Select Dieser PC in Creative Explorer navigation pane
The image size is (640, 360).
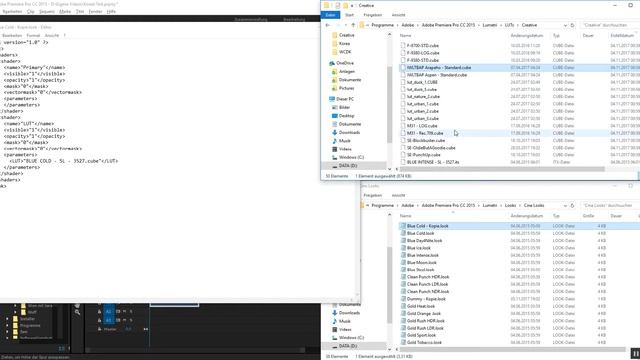[x=345, y=99]
